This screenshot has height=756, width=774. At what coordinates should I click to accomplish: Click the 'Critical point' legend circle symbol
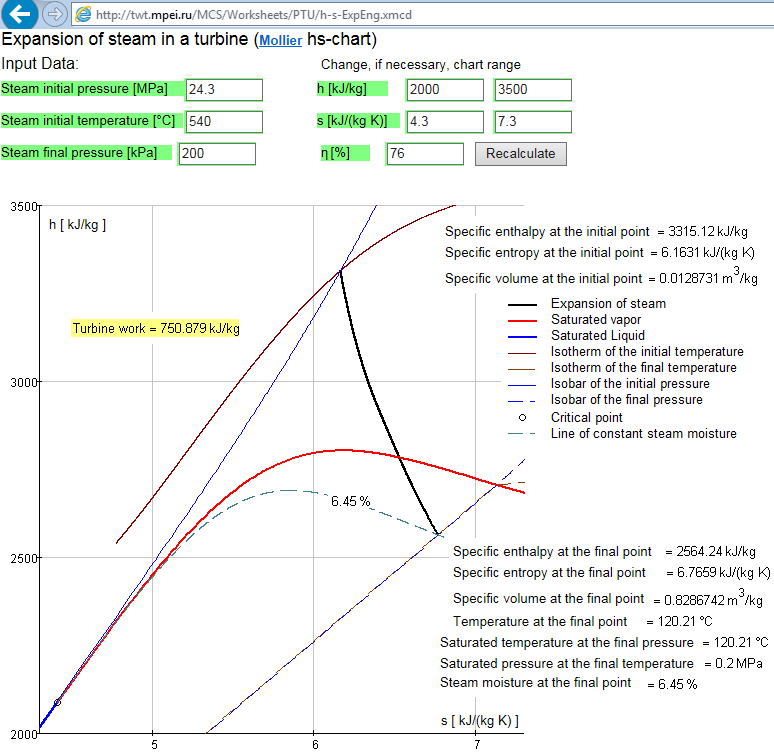522,417
